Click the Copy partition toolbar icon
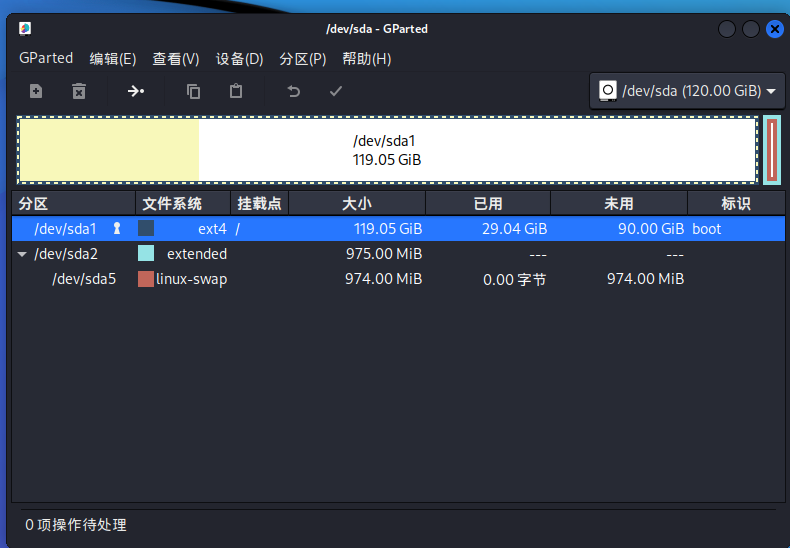The height and width of the screenshot is (548, 790). (x=193, y=91)
